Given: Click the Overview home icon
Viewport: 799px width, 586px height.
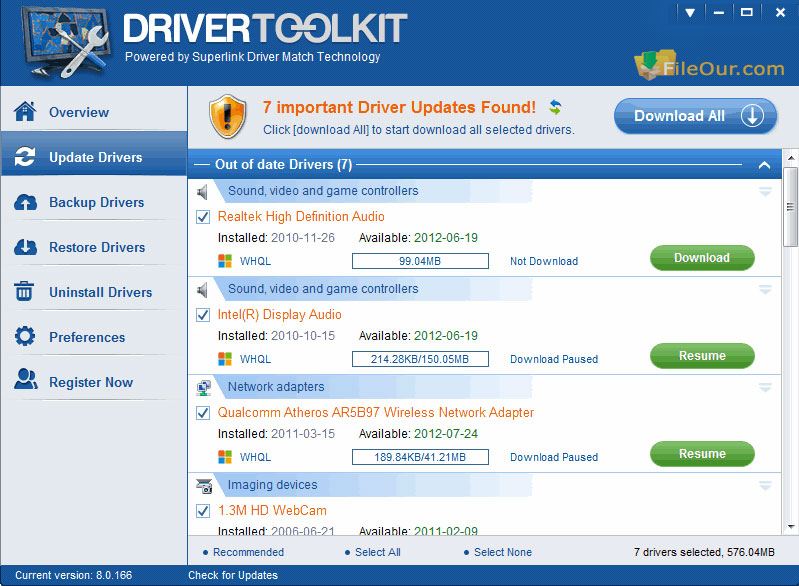Looking at the screenshot, I should point(25,111).
